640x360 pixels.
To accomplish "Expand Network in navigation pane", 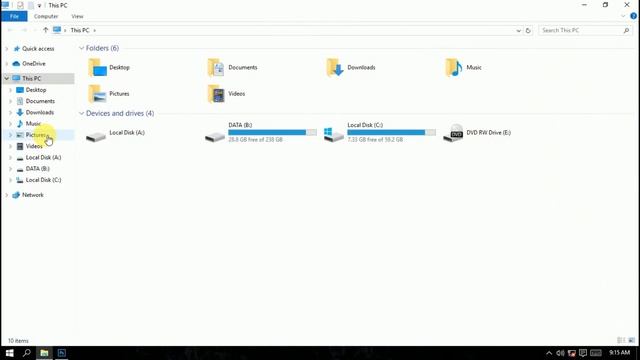I will (x=7, y=195).
